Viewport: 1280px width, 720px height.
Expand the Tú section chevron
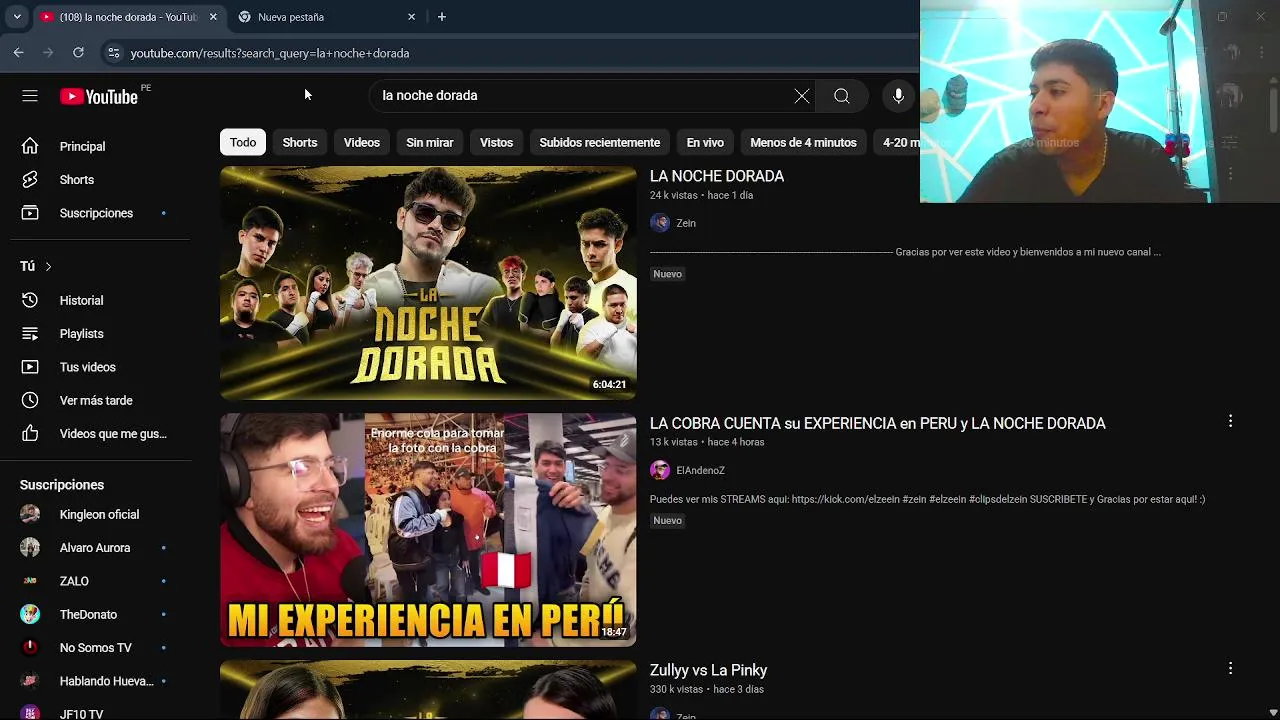[48, 267]
